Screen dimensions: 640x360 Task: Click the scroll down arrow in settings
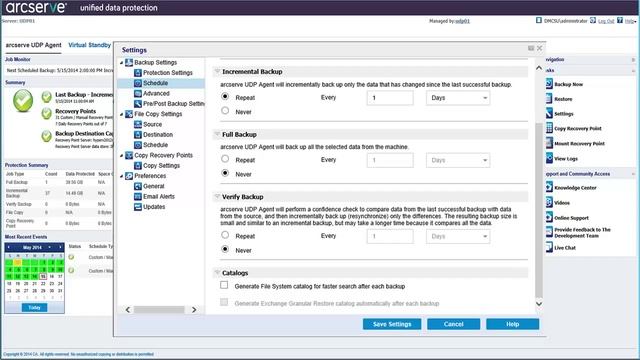coord(539,304)
